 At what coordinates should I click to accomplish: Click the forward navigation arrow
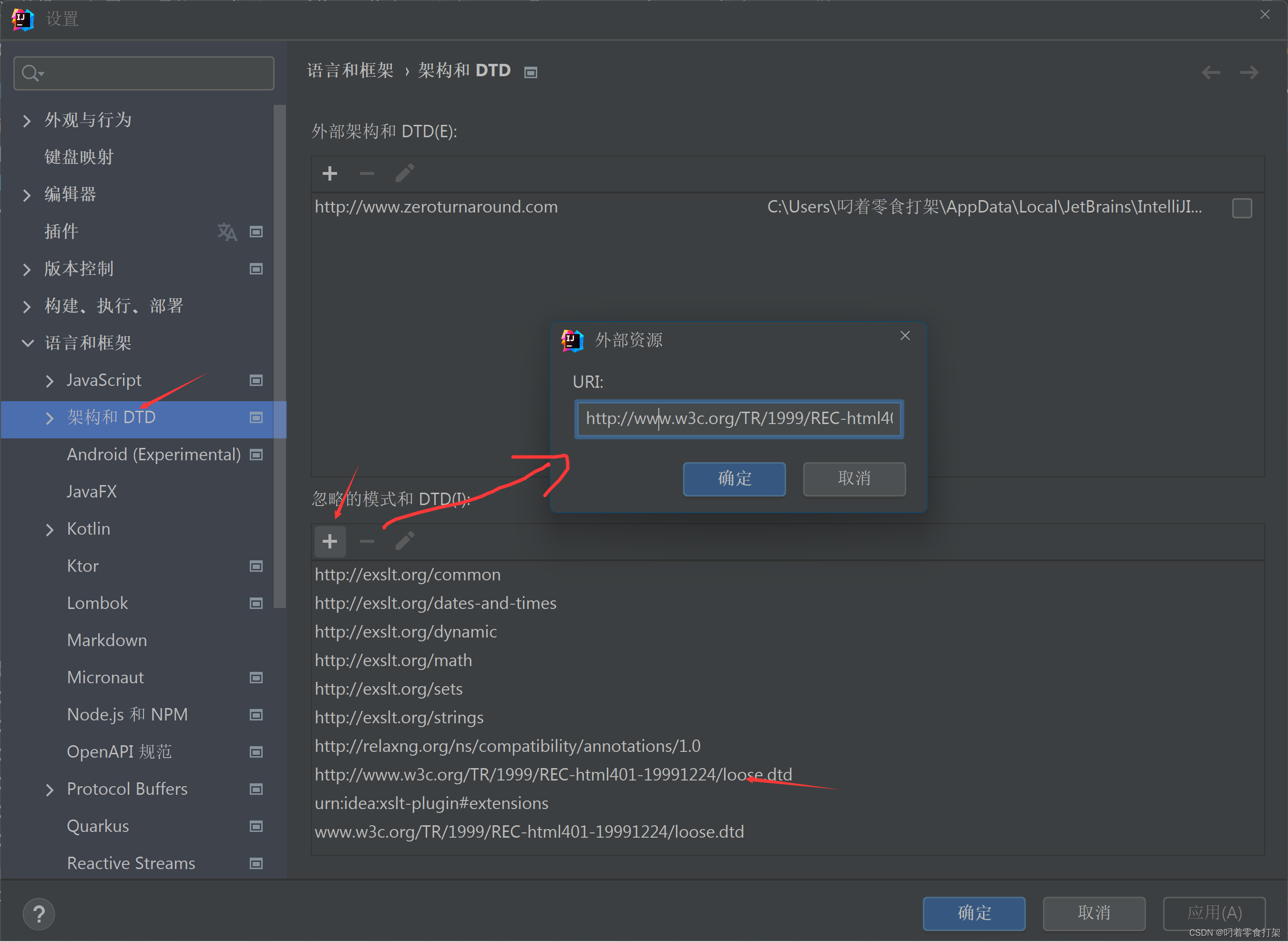coord(1249,72)
